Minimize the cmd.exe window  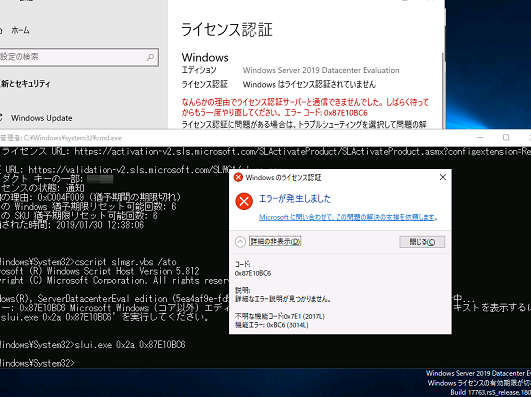pyautogui.click(x=480, y=137)
